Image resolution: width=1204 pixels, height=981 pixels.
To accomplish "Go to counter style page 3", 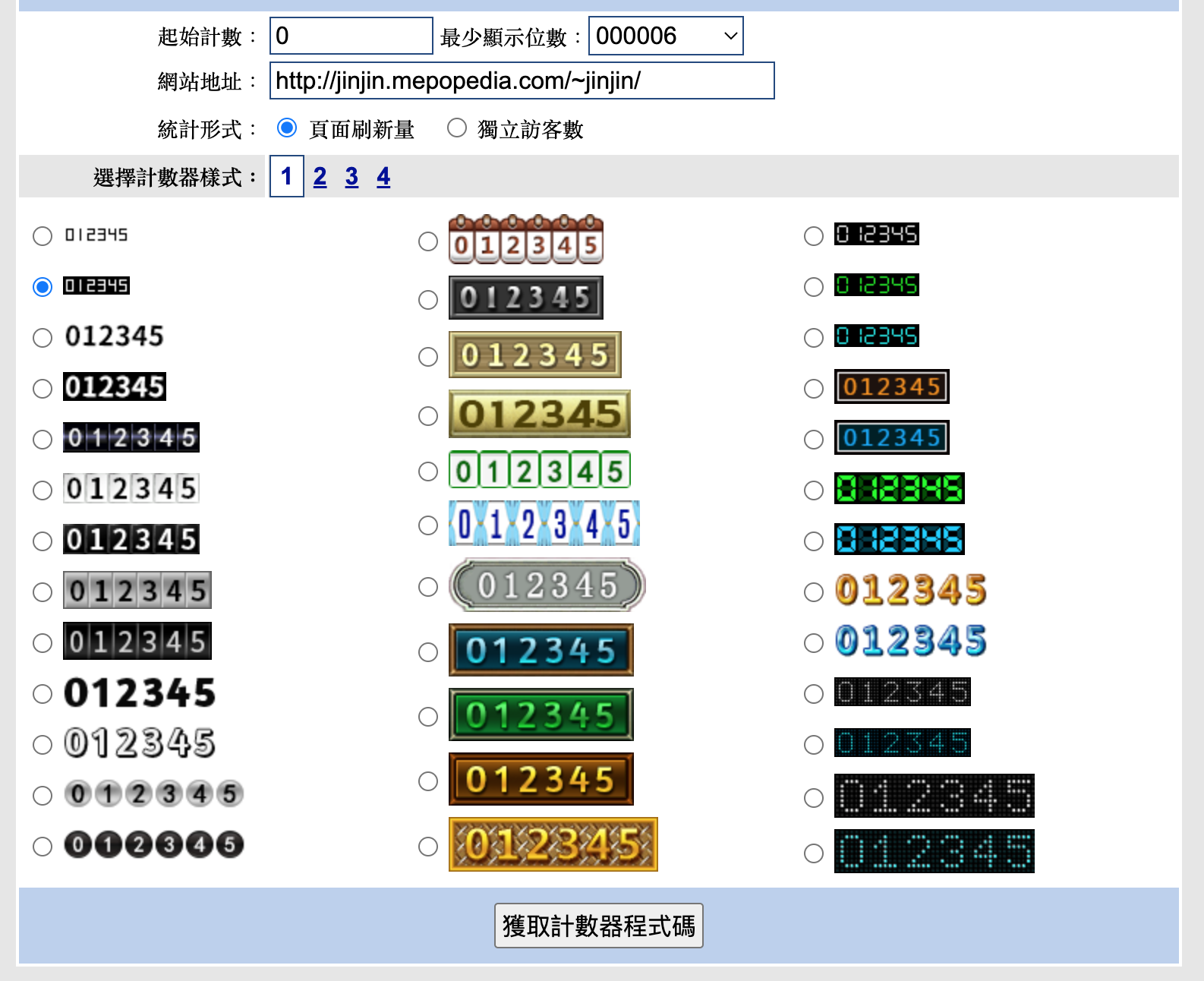I will click(x=351, y=177).
